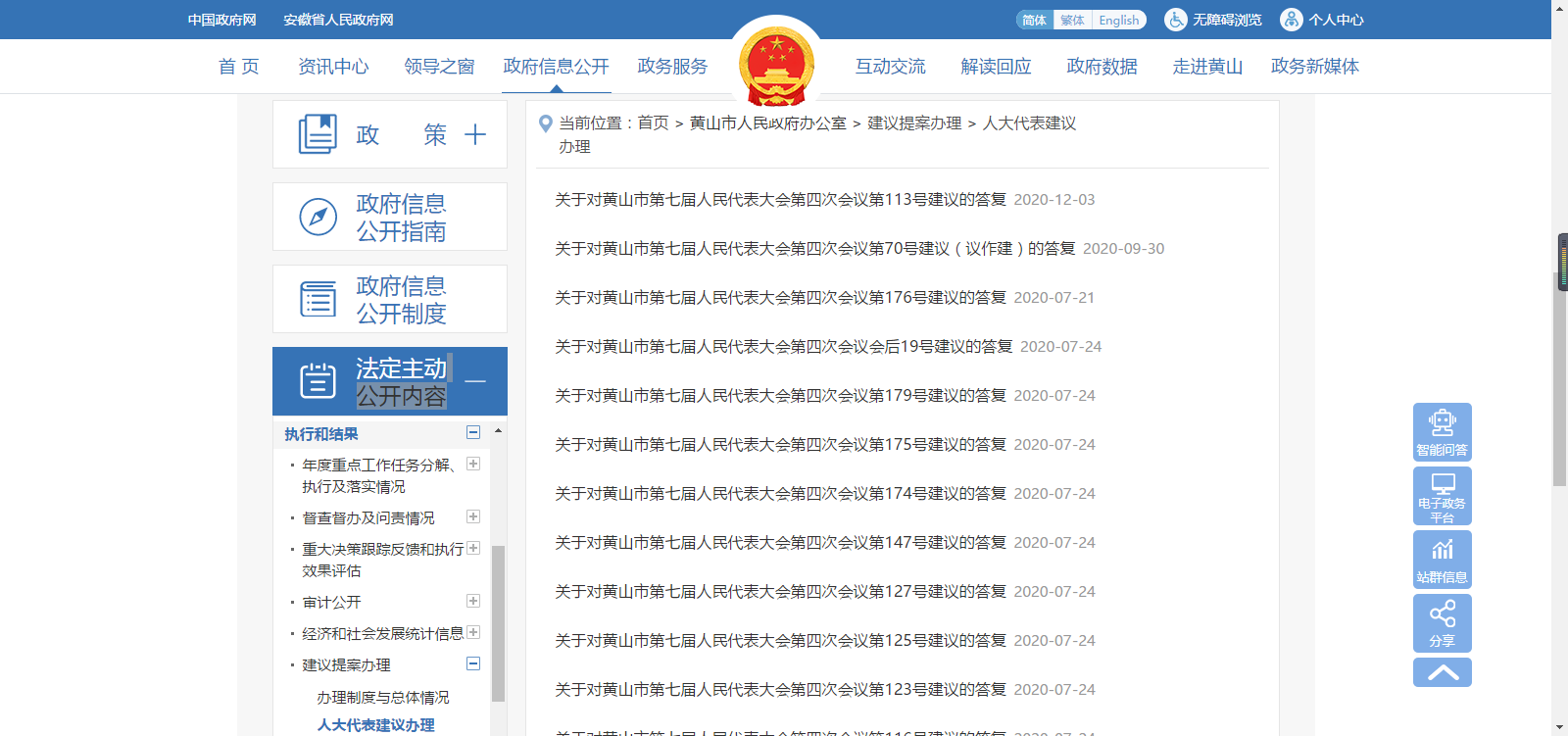Screen dimensions: 1568x736
Task: Click the national emblem logo
Action: pos(776,67)
